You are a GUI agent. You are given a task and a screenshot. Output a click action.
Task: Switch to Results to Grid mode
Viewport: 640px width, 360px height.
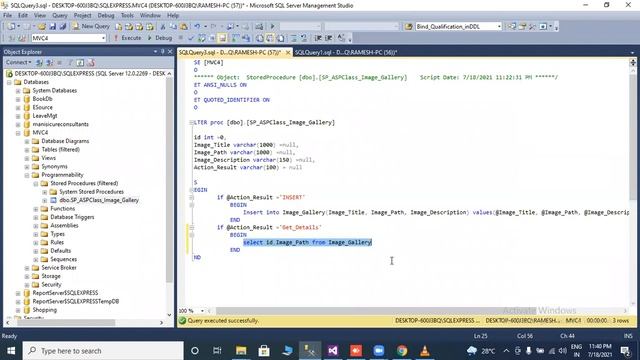tap(270, 38)
